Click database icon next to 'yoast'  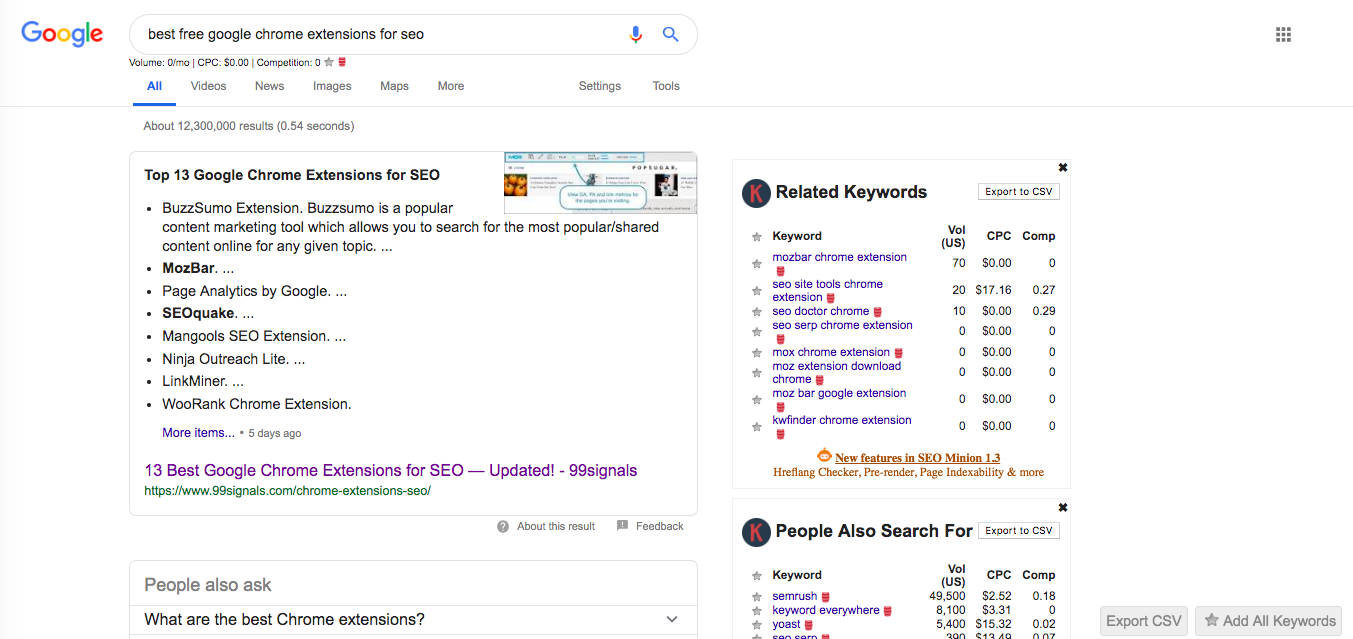810,625
